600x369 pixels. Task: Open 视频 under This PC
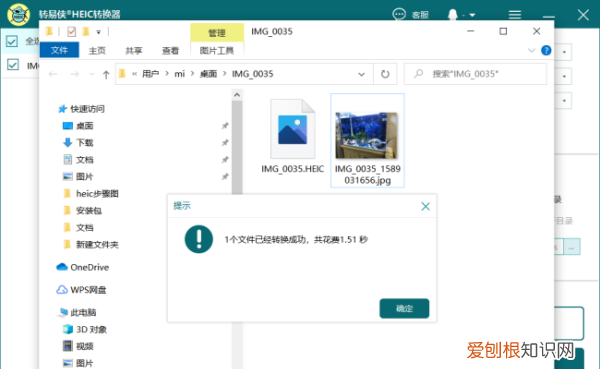(84, 346)
